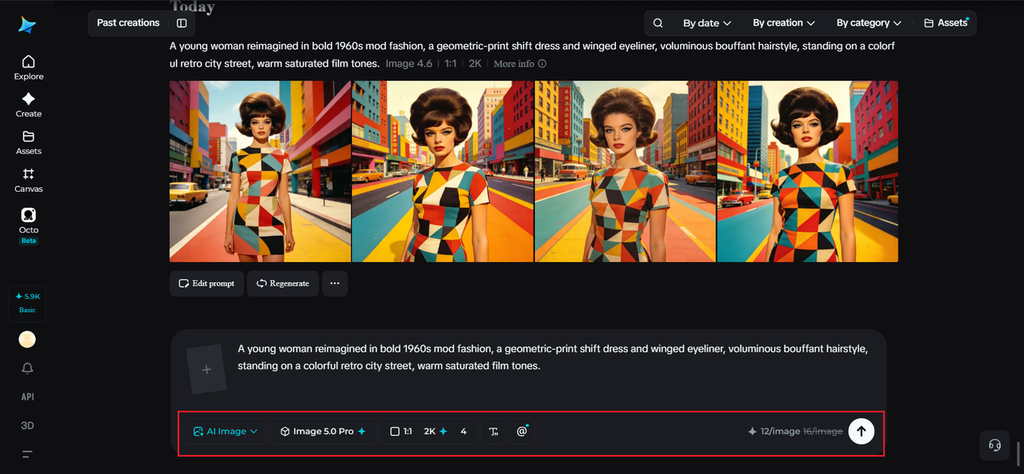Open the first generated mod fashion image
Viewport: 1024px width, 474px height.
[x=260, y=171]
